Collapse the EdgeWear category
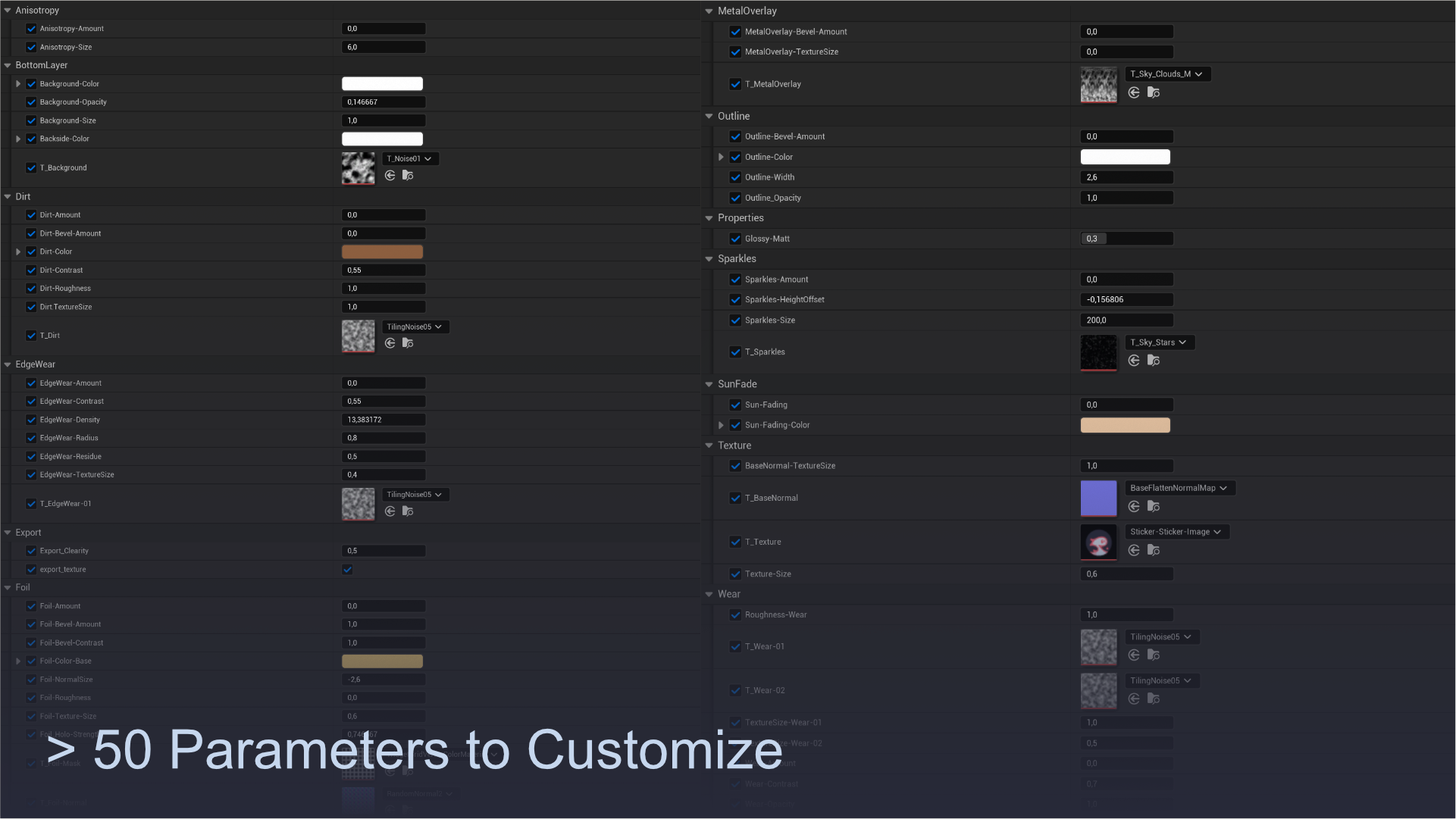 point(8,364)
